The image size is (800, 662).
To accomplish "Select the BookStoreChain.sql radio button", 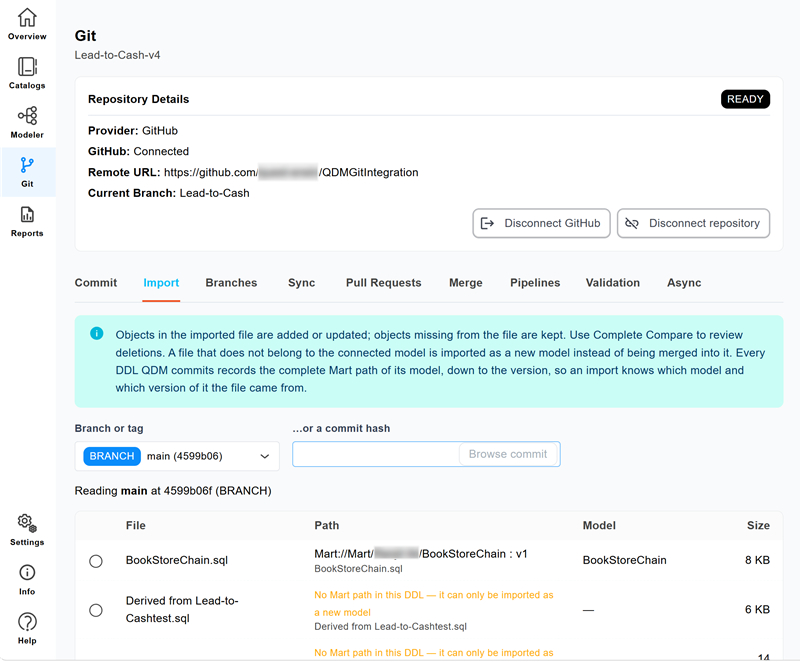I will [96, 561].
